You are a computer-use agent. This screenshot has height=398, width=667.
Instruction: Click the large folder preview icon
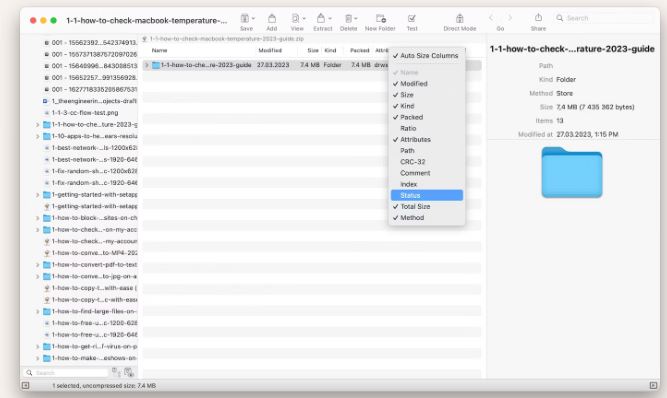tap(572, 172)
